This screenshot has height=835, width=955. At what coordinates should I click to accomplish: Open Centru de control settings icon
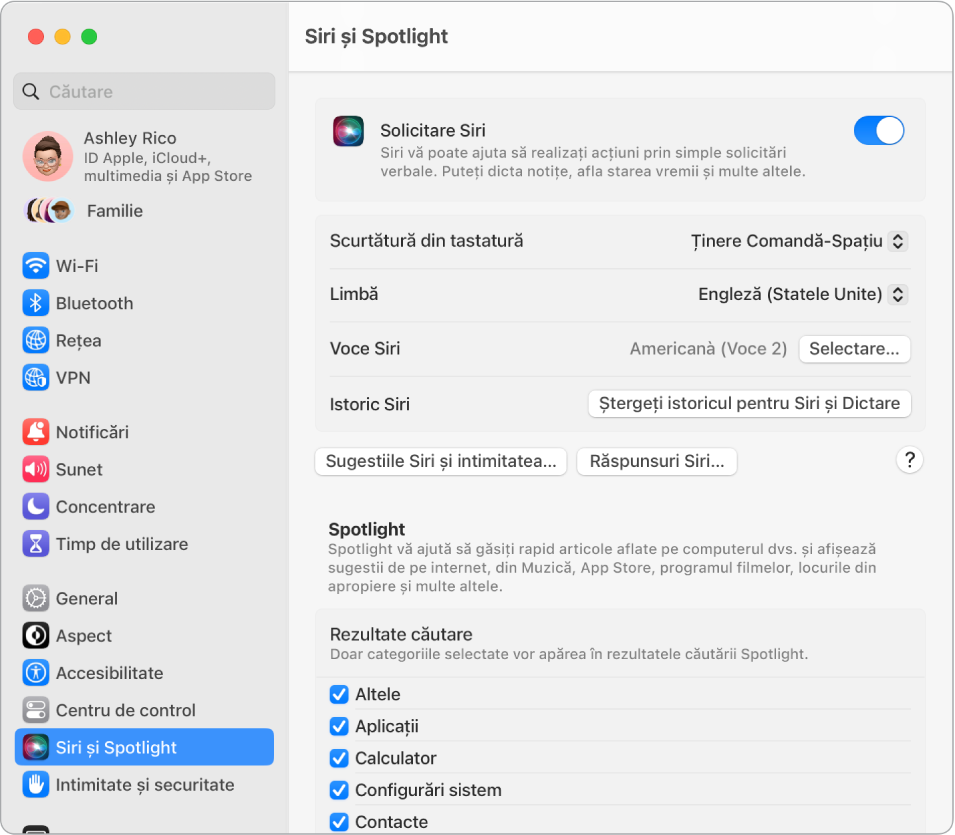pos(36,710)
